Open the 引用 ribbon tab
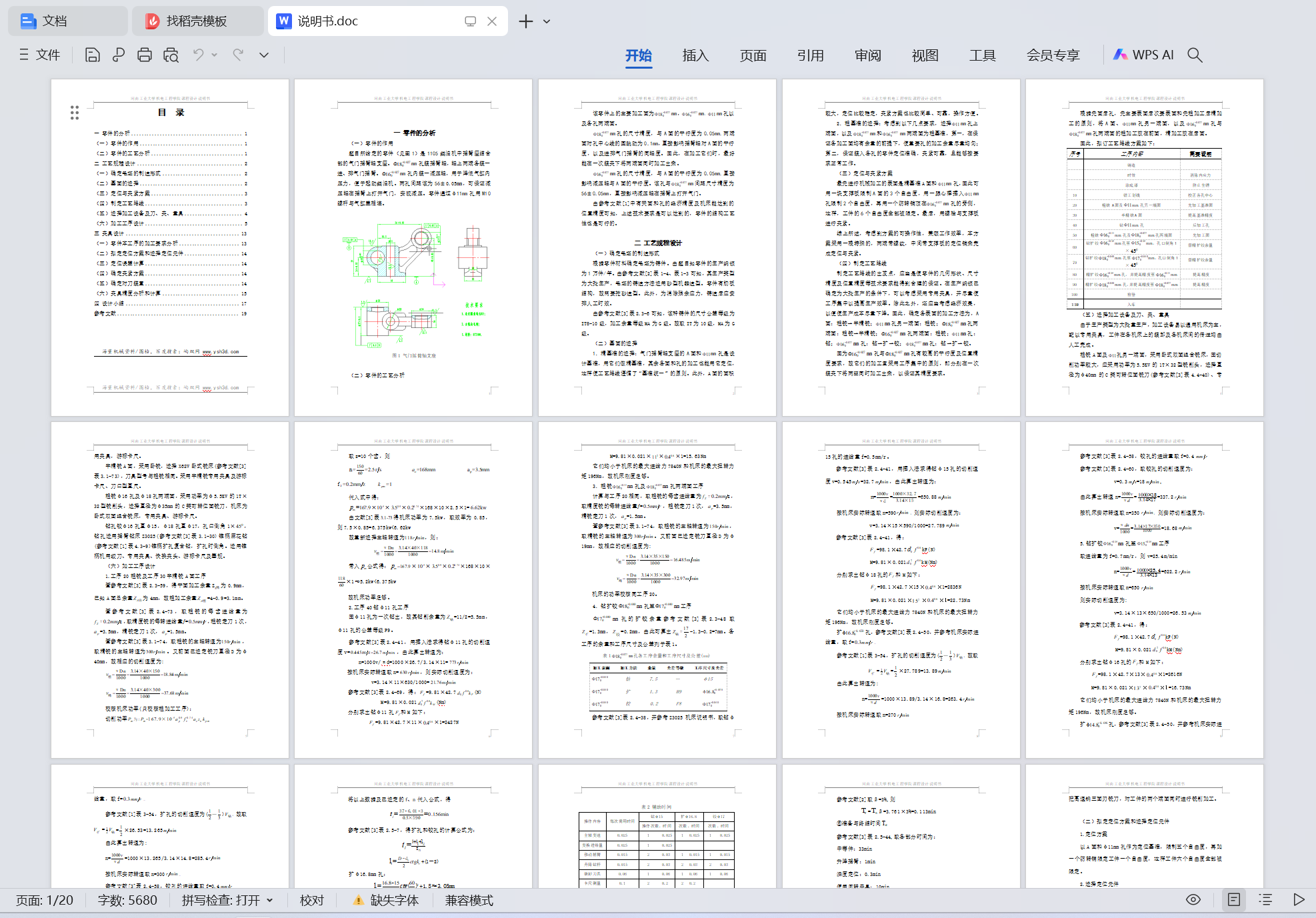Image resolution: width=1316 pixels, height=918 pixels. (811, 55)
